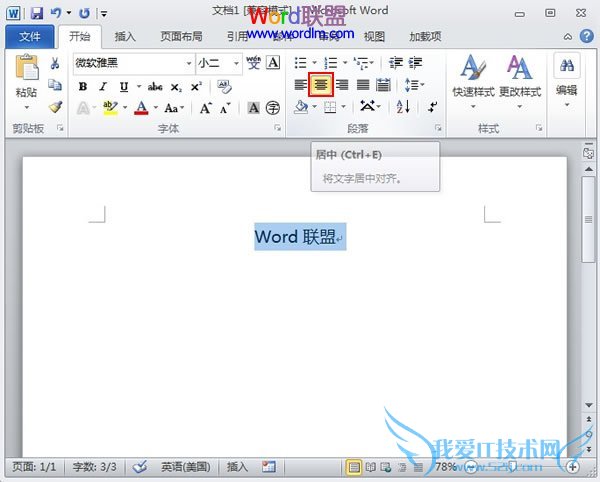Apply red font color A button
The width and height of the screenshot is (600, 482).
click(x=141, y=108)
